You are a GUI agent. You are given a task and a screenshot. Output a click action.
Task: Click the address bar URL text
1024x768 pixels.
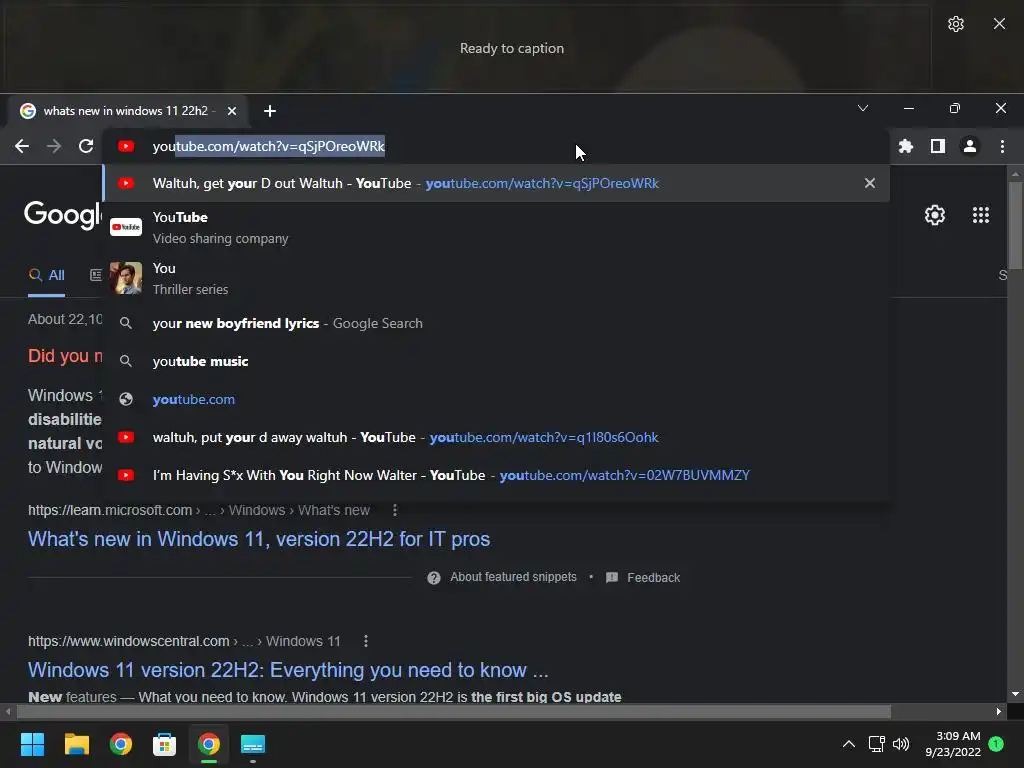pos(268,146)
